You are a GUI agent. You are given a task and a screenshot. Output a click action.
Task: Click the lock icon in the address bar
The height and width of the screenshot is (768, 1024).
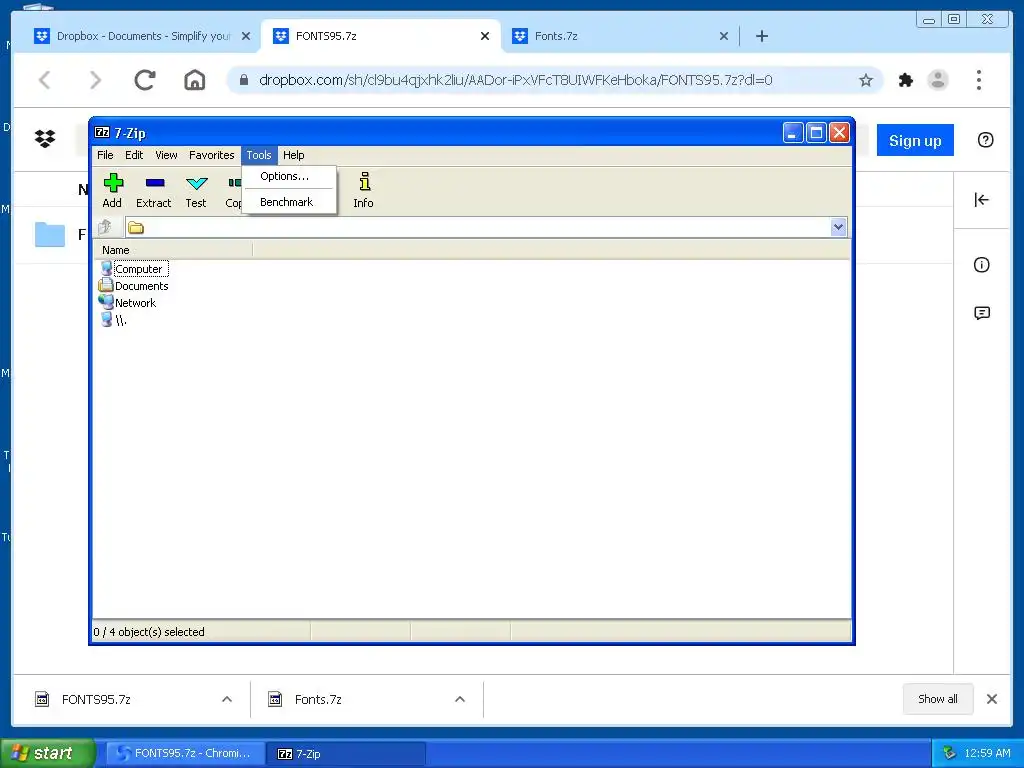coord(244,80)
